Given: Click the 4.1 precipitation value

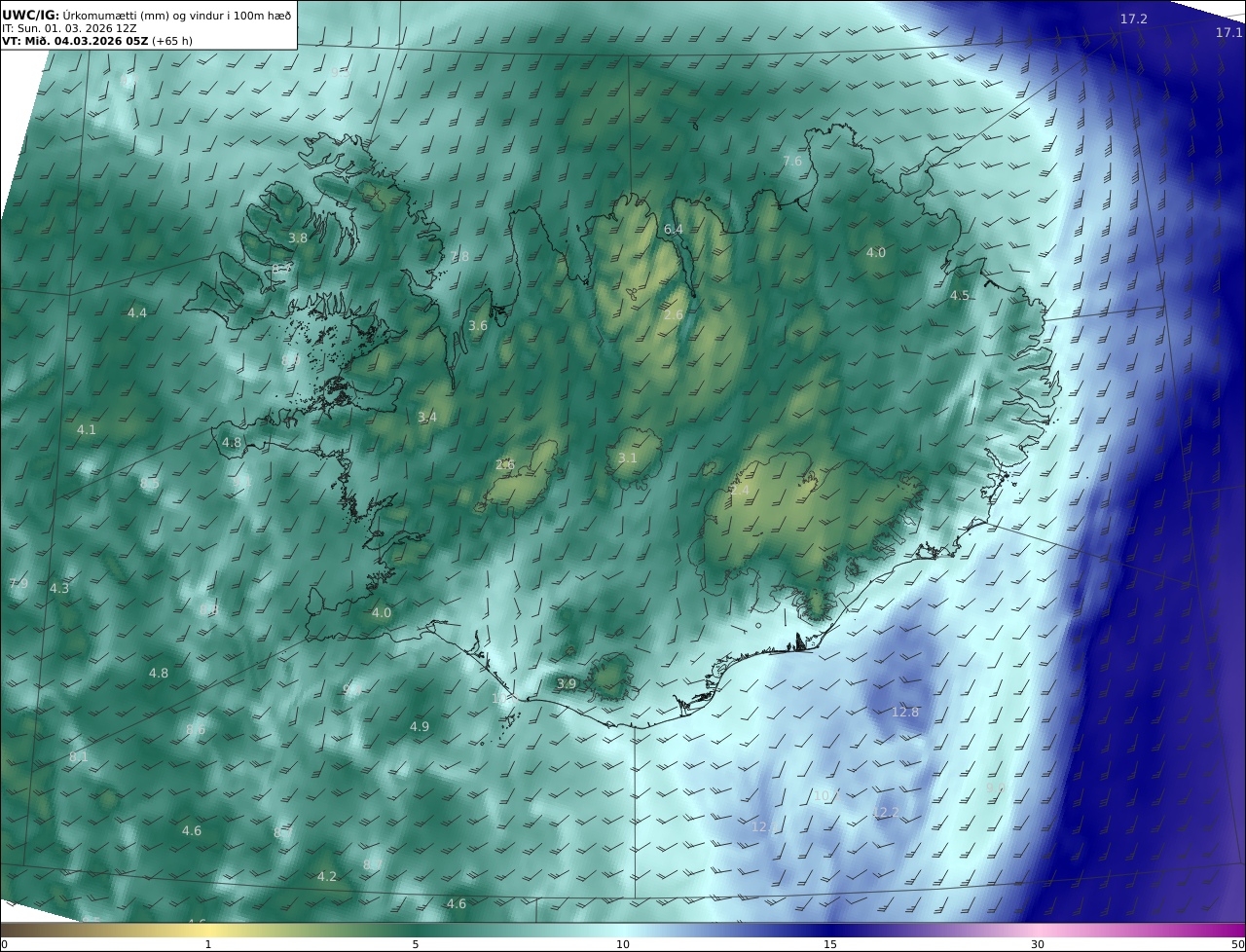Looking at the screenshot, I should (x=87, y=430).
